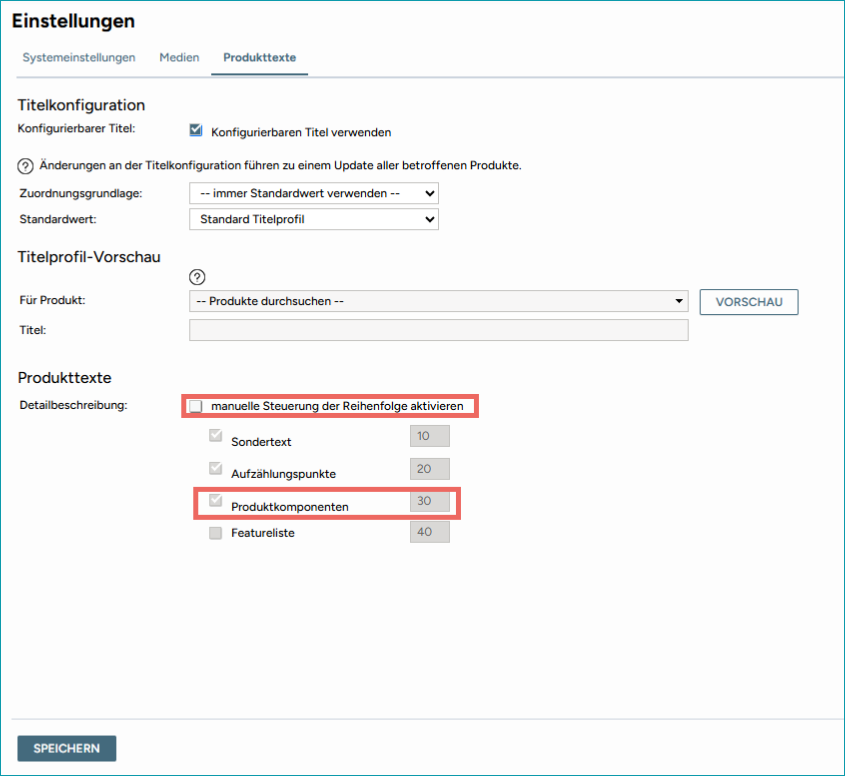Open the Standardwert Titelprofil dropdown
This screenshot has width=845, height=776.
[x=314, y=219]
